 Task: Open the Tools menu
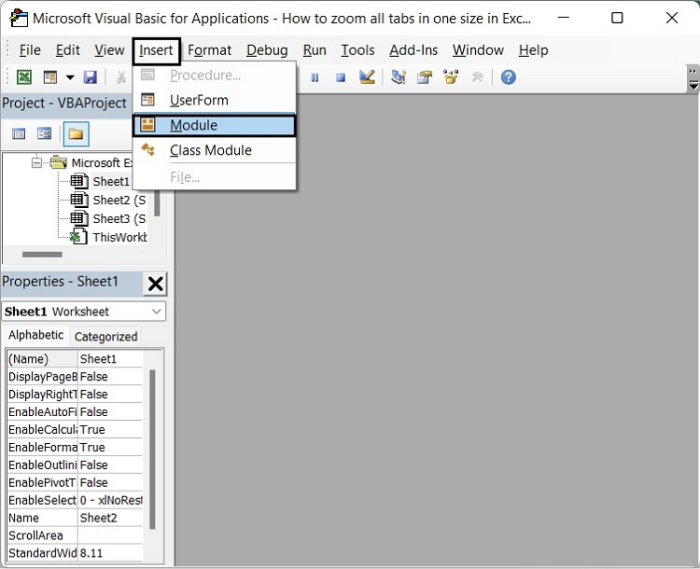pyautogui.click(x=358, y=50)
